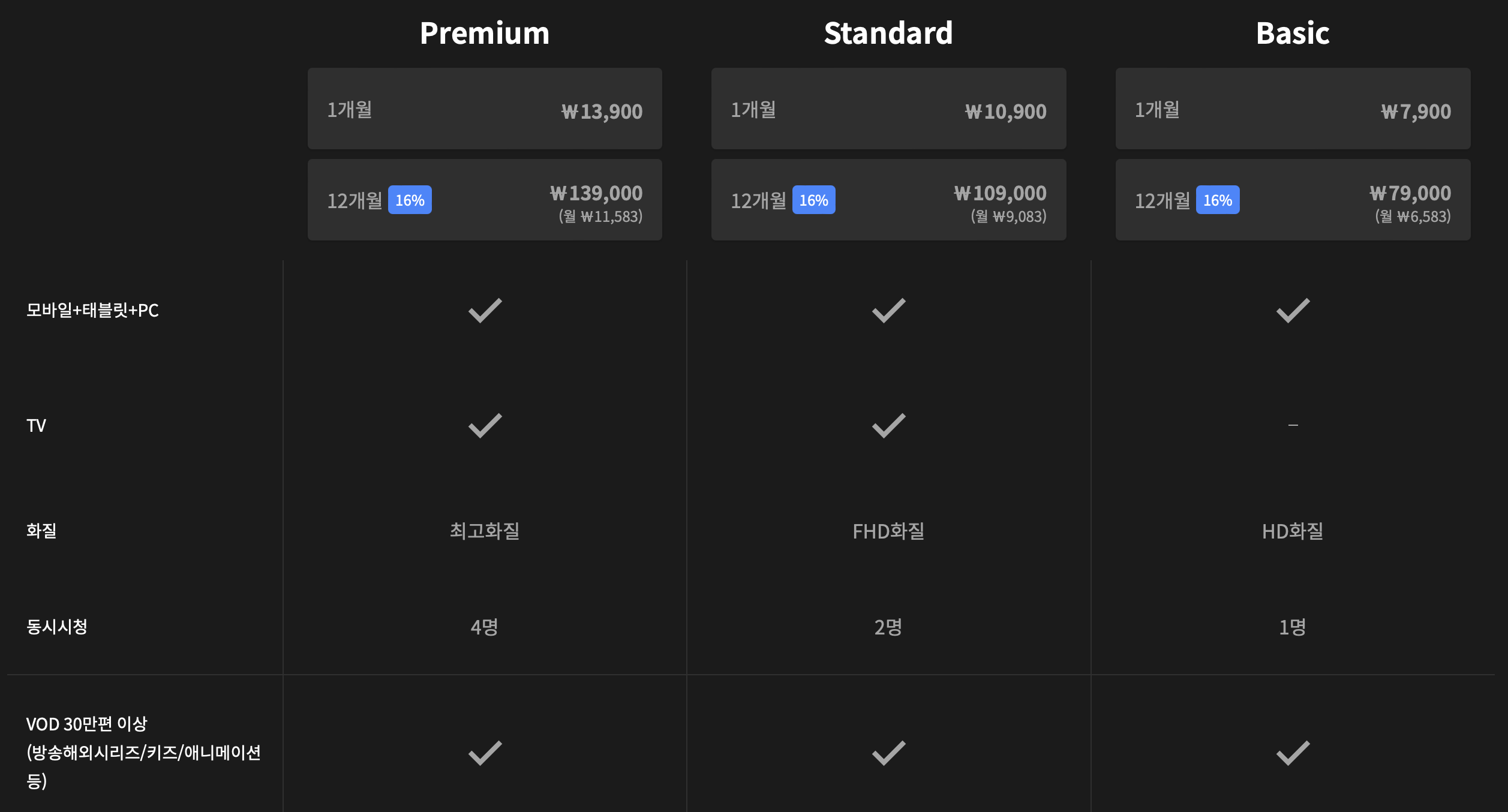Click the 동시시청 4명 label under Premium
This screenshot has height=812, width=1508.
[x=483, y=628]
